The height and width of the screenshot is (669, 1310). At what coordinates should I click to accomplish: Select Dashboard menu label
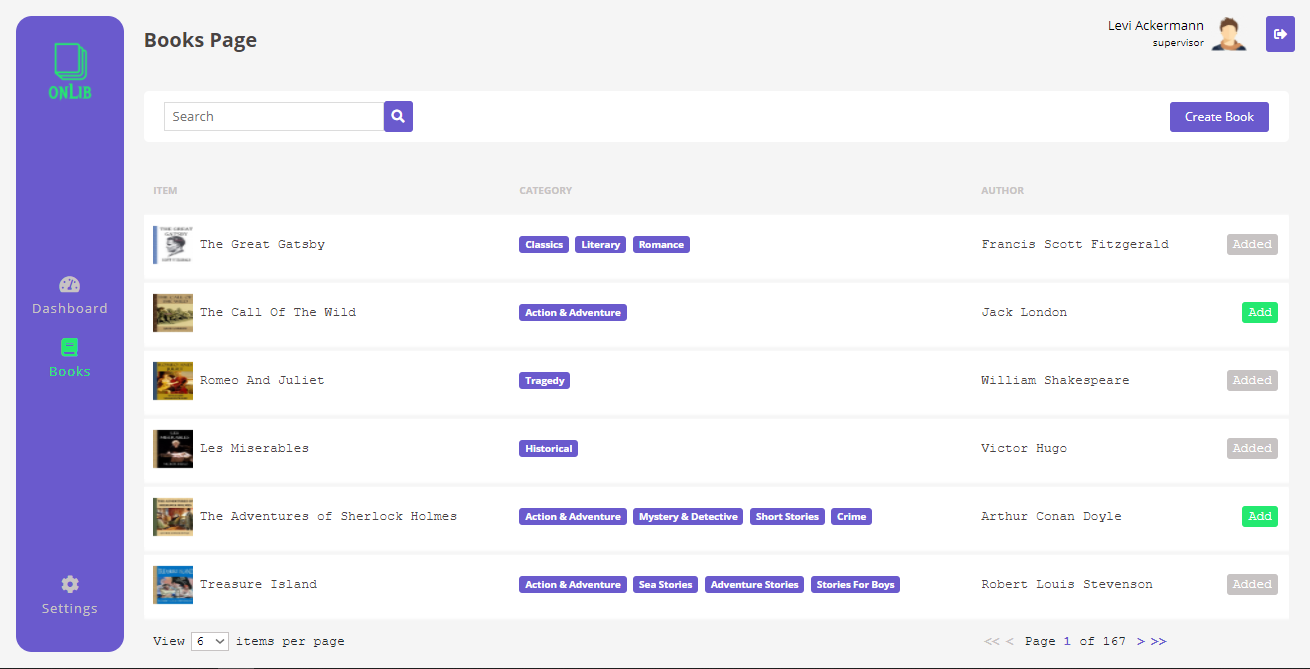(x=70, y=308)
